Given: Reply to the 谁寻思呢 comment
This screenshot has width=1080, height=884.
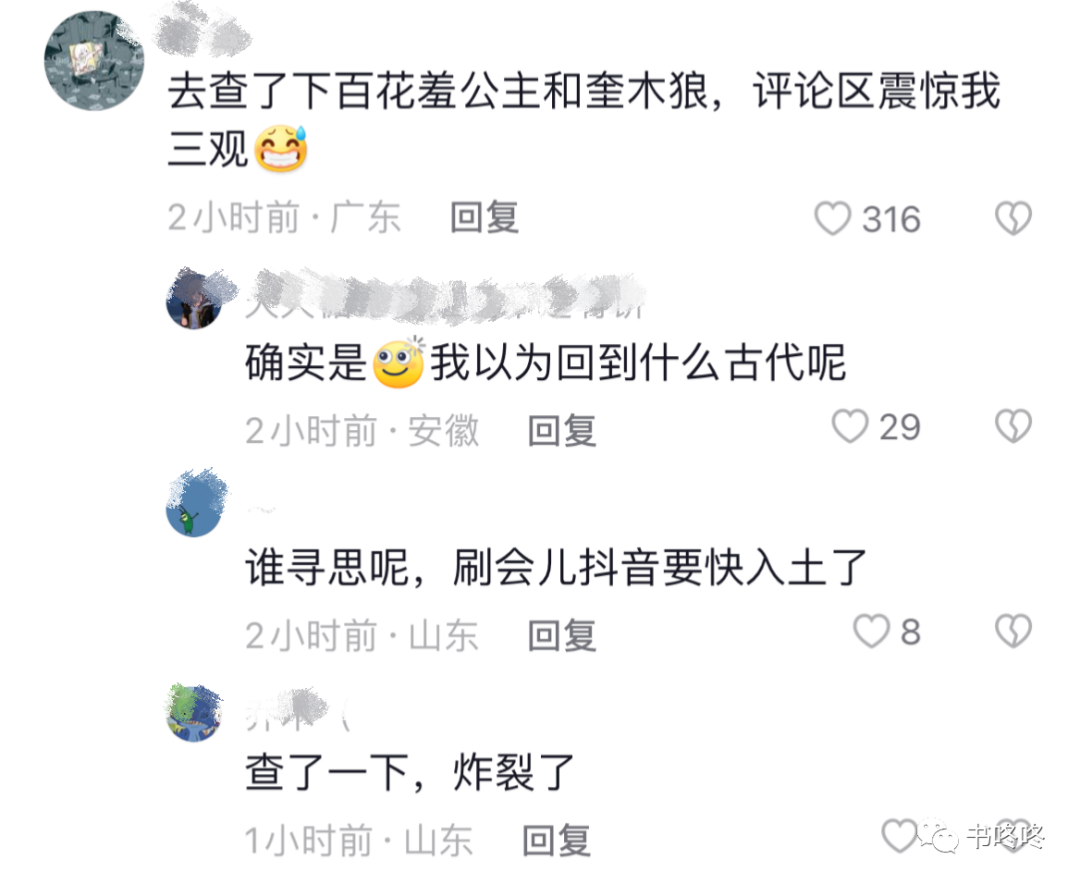Looking at the screenshot, I should 561,635.
